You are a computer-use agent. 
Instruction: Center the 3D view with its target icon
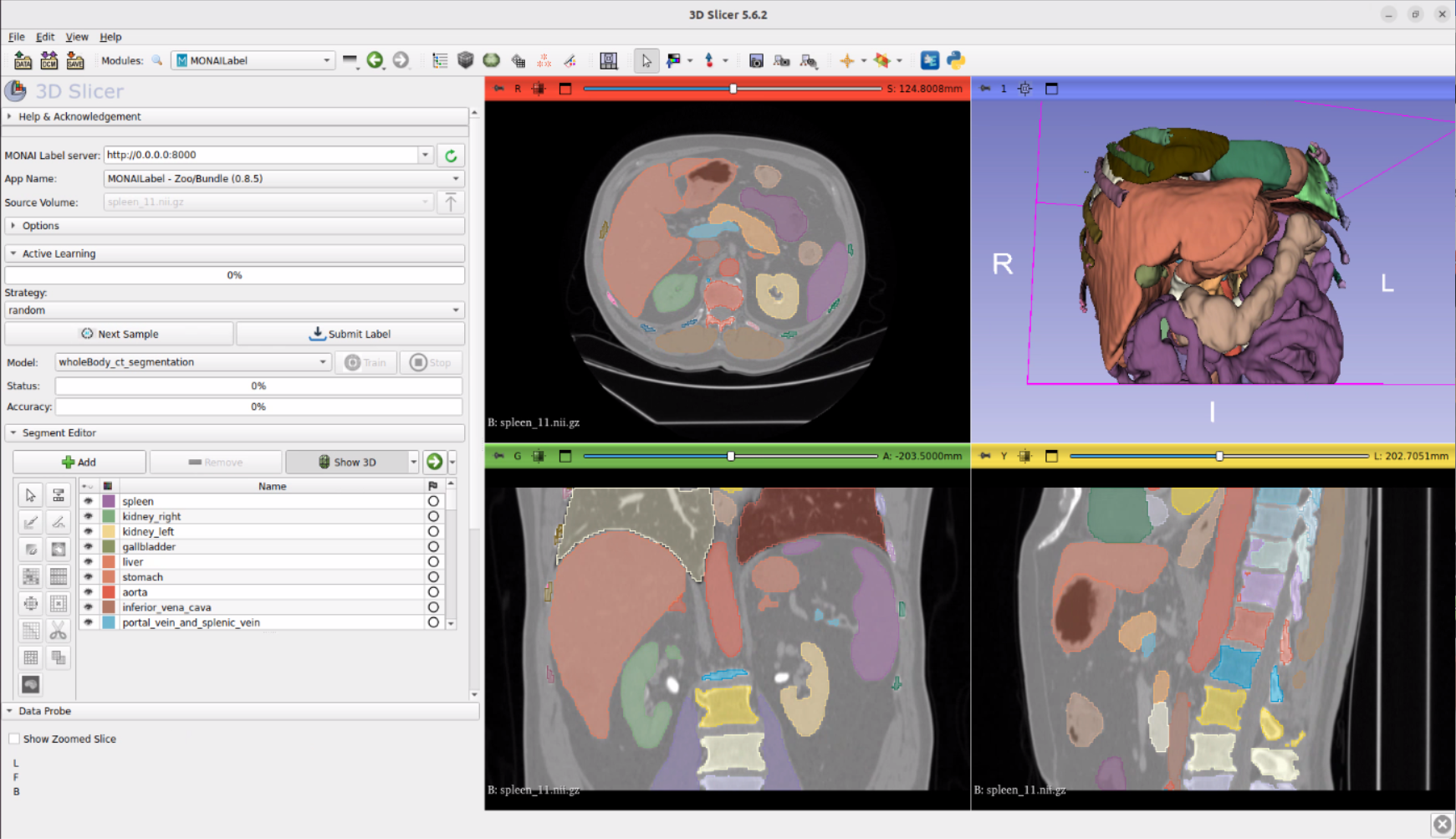[1025, 89]
